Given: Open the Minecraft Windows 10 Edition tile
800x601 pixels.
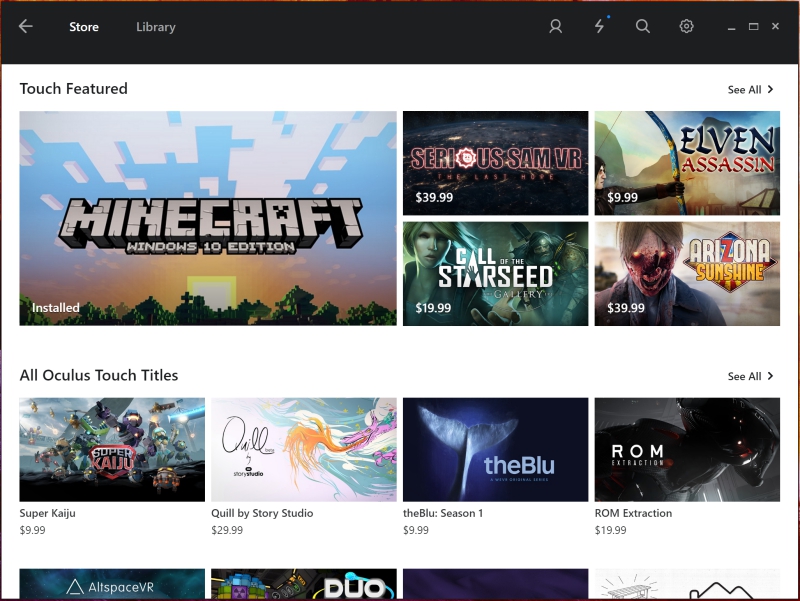Looking at the screenshot, I should click(x=208, y=218).
